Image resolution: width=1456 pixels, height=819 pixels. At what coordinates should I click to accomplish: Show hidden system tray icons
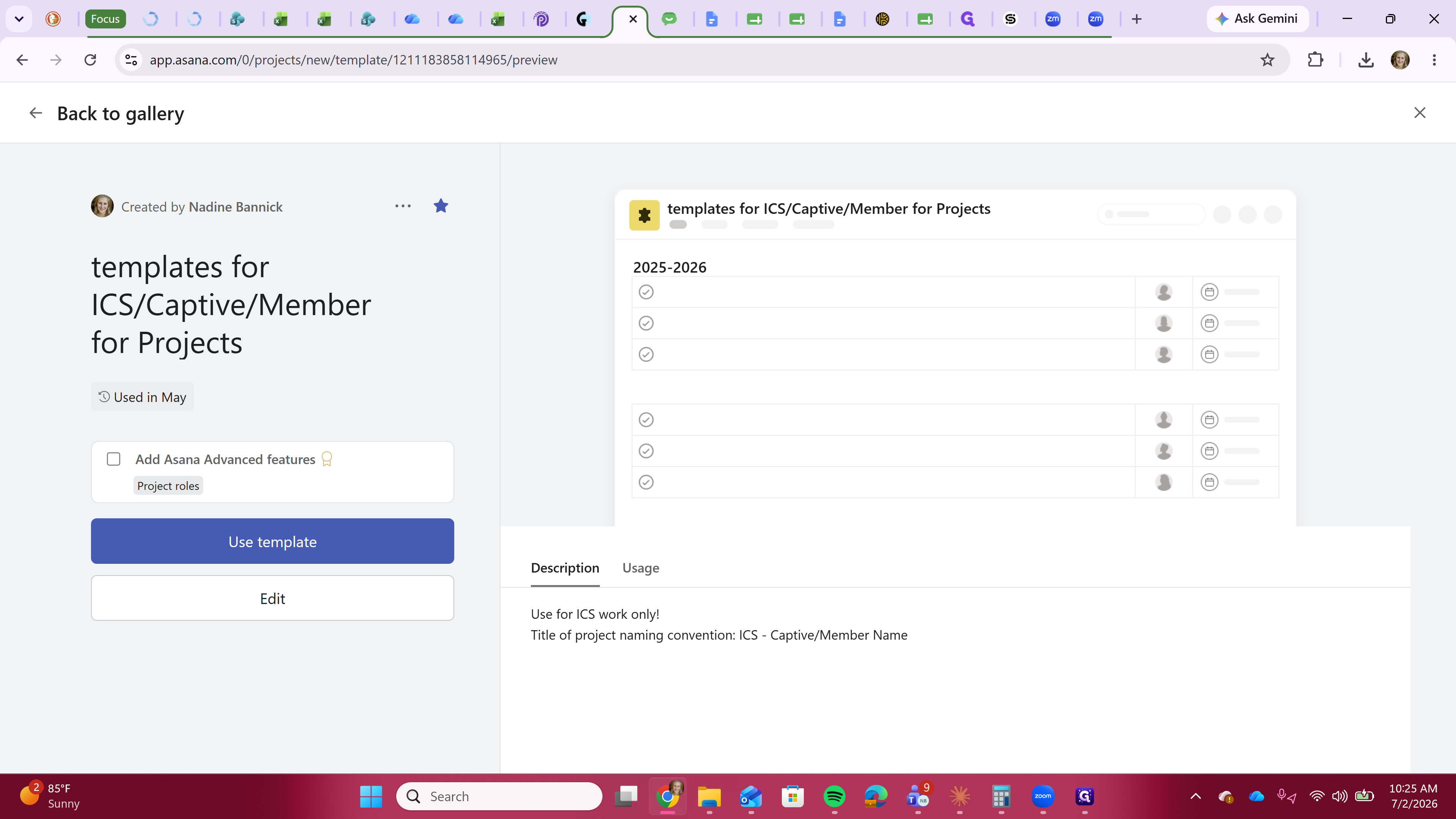(x=1196, y=796)
